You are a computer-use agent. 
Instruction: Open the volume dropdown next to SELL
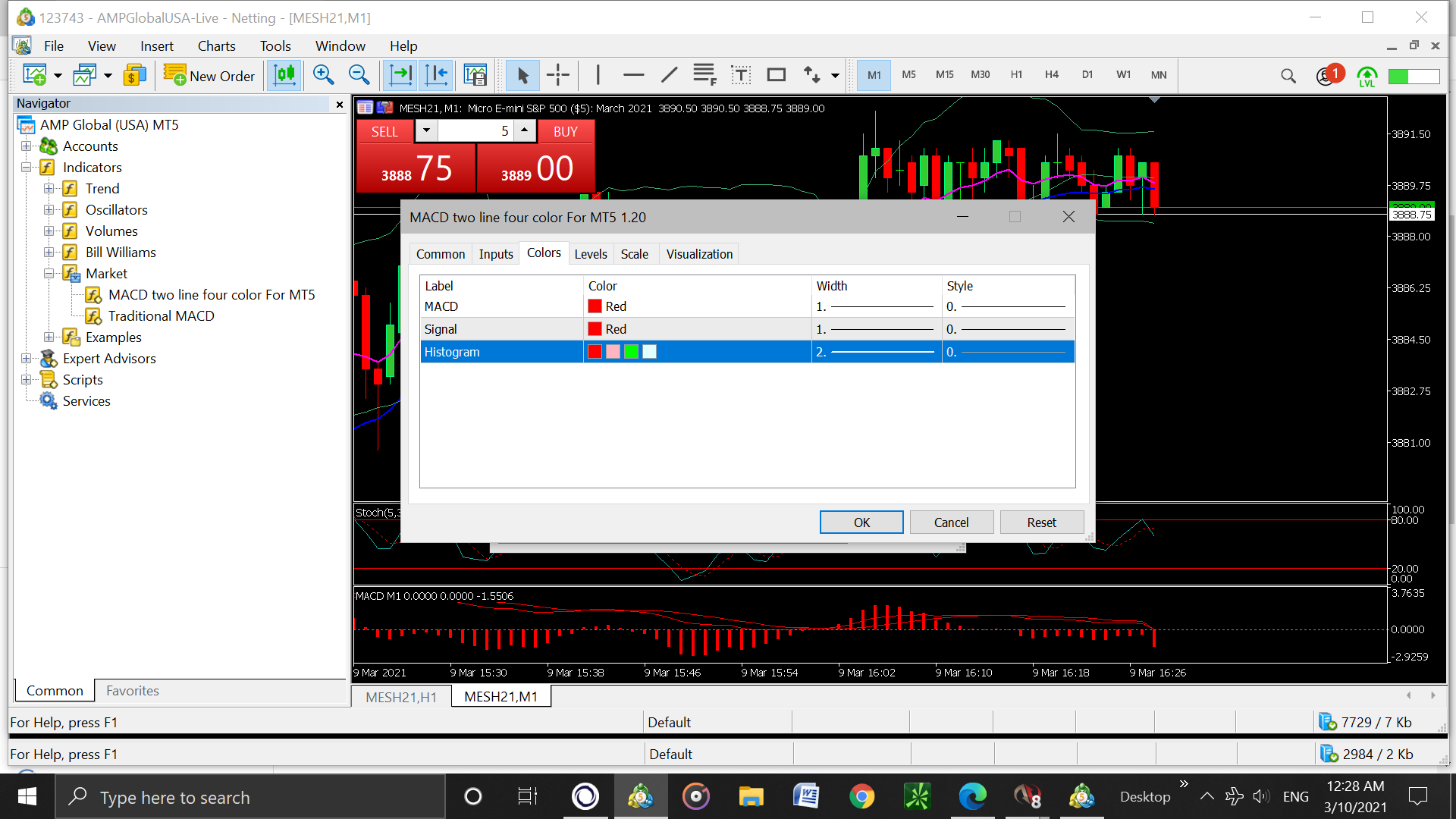[x=426, y=130]
